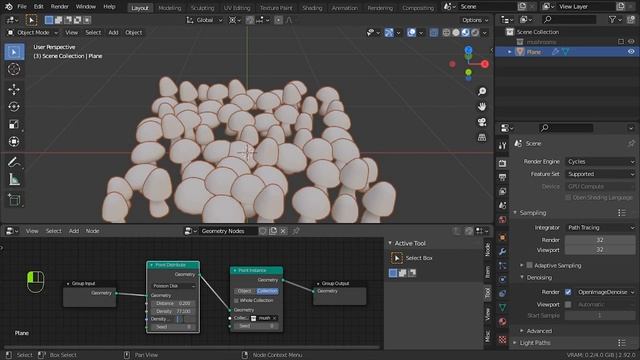Select the Scale tool

coord(14,124)
